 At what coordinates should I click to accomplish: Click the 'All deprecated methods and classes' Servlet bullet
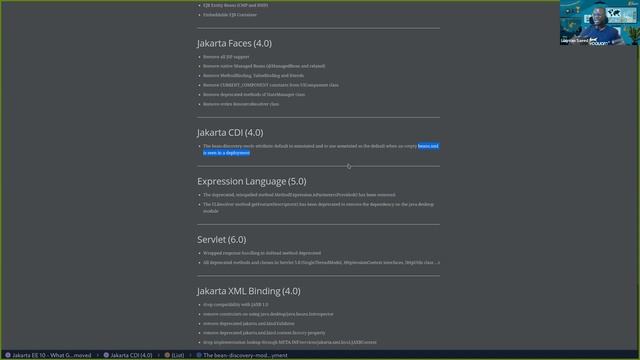(321, 263)
